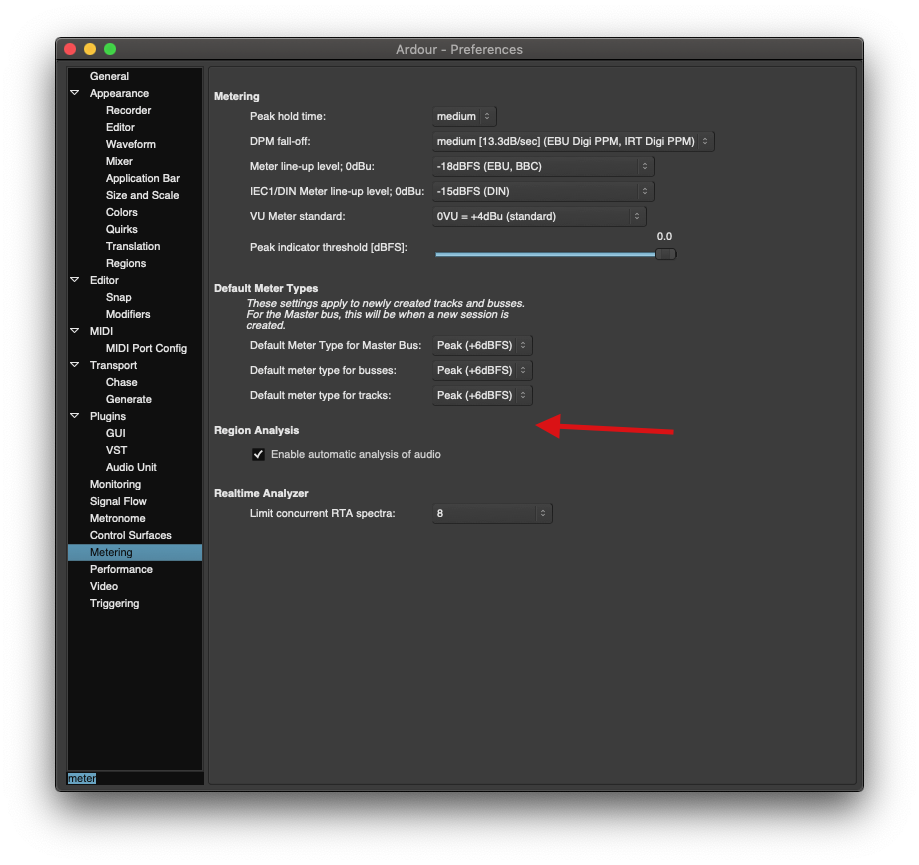The width and height of the screenshot is (919, 865).
Task: Collapse the MIDI section triangle
Action: pyautogui.click(x=75, y=331)
